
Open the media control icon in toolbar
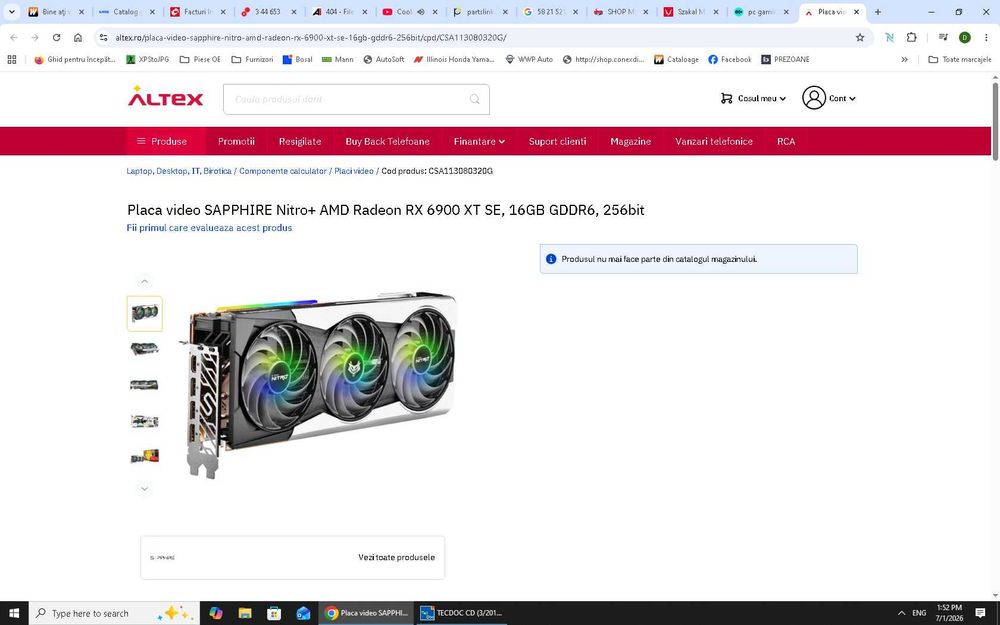click(x=943, y=38)
